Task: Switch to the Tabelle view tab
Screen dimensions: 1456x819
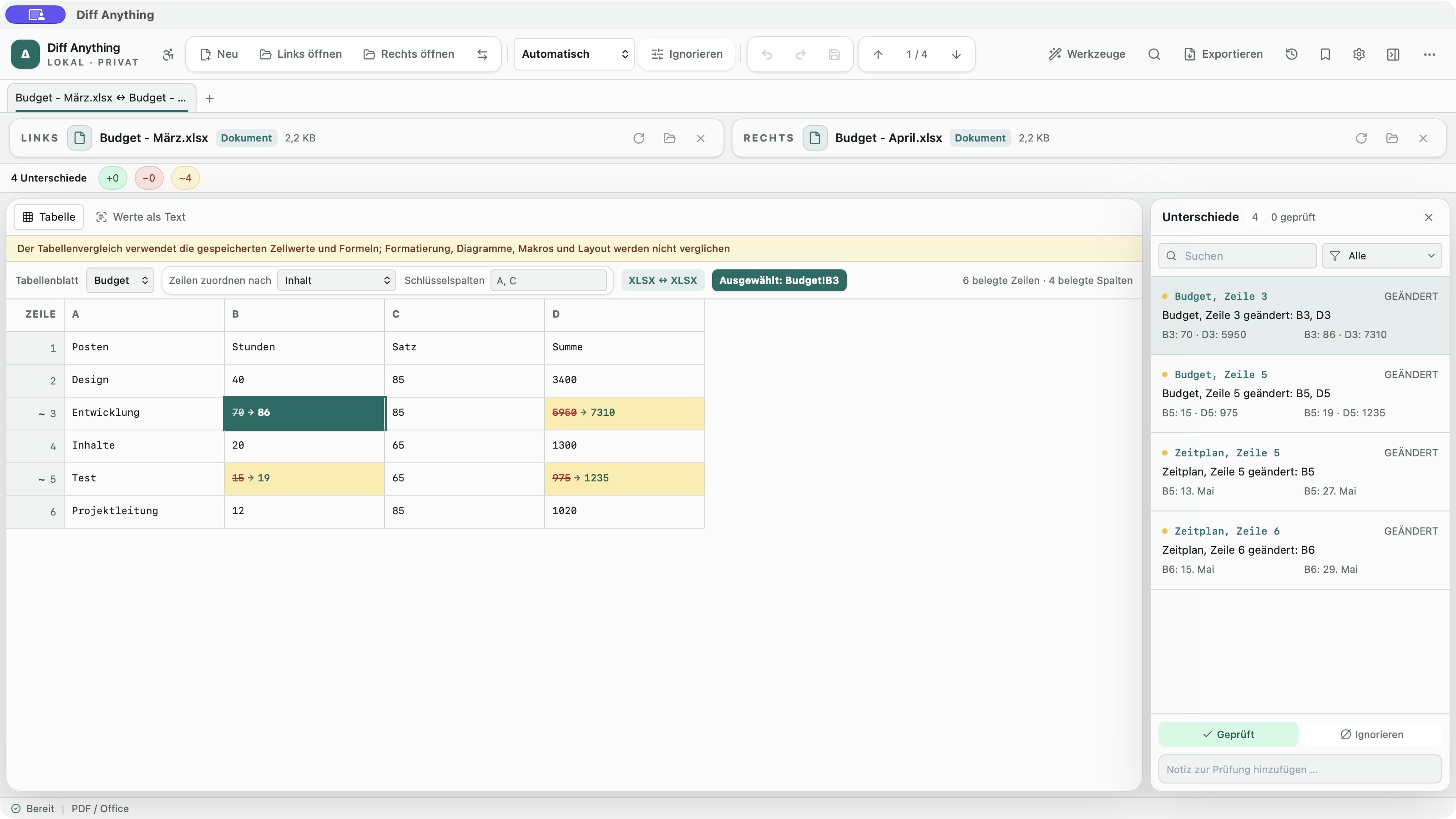Action: pos(49,217)
